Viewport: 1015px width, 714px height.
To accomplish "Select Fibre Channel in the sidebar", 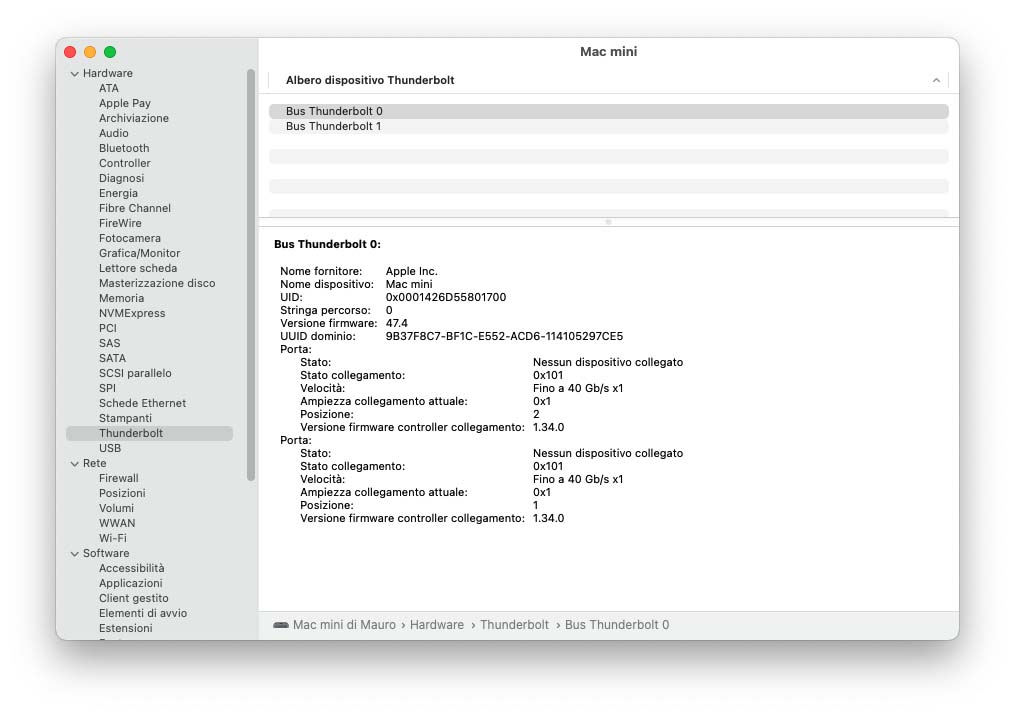I will tap(135, 208).
